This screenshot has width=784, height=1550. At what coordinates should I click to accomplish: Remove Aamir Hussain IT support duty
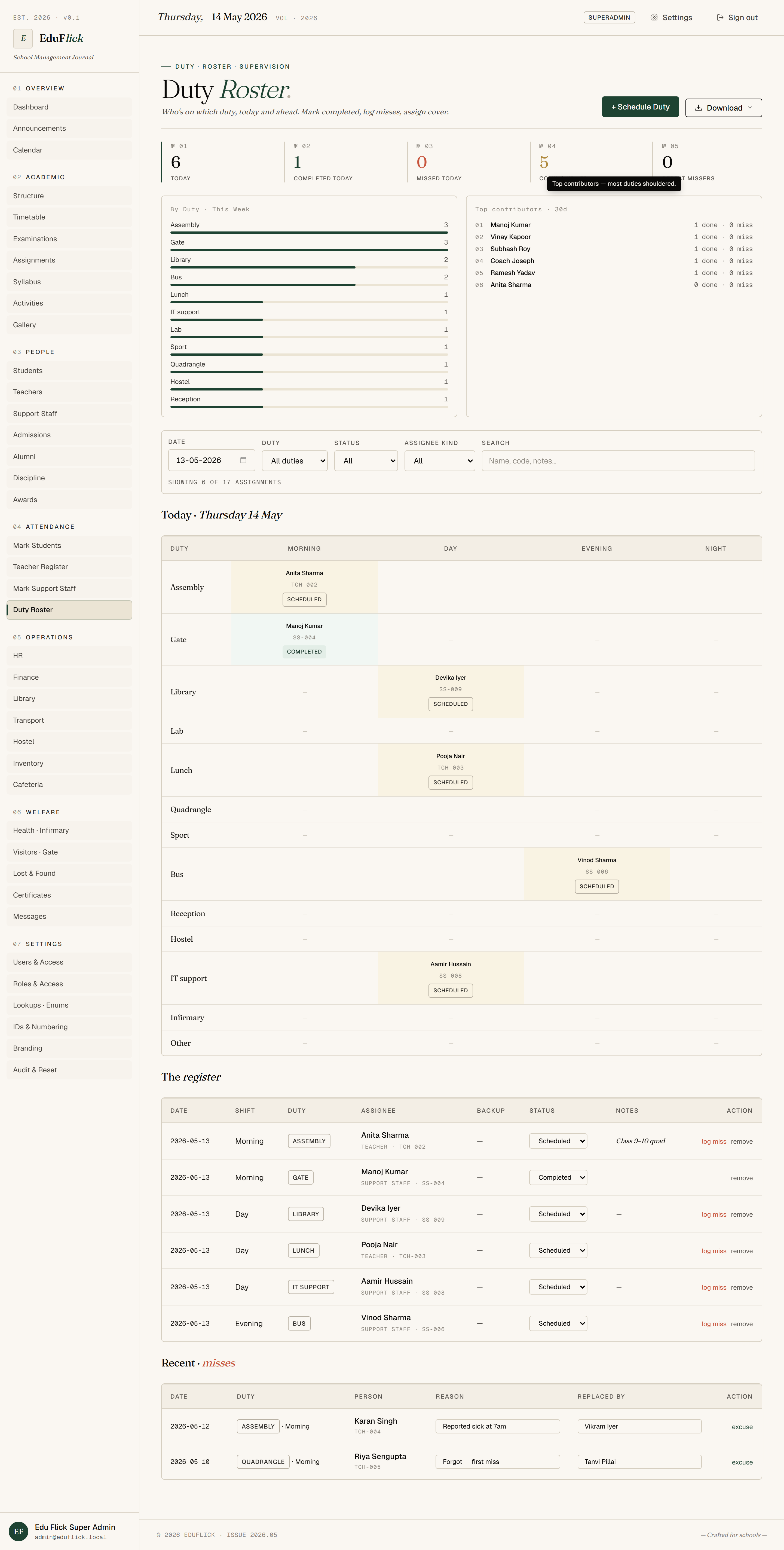(741, 1288)
